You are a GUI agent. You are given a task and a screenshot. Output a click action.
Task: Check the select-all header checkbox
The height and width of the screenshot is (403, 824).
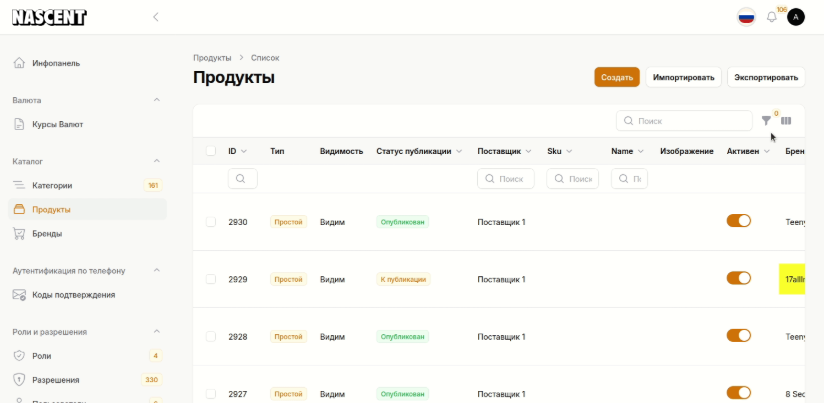(x=210, y=151)
